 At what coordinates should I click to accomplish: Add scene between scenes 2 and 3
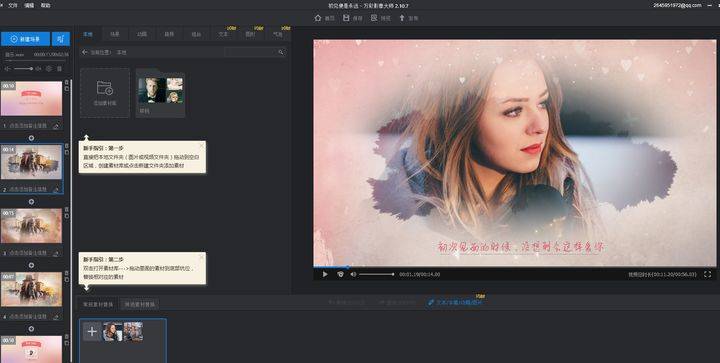coord(31,201)
